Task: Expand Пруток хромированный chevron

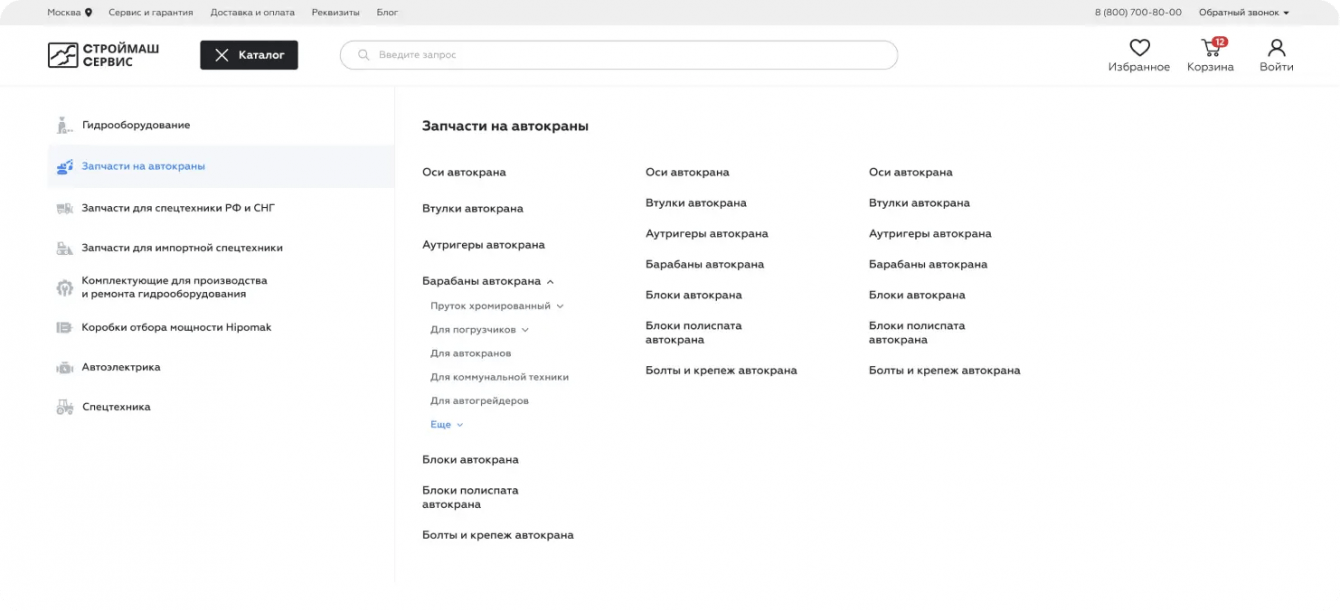Action: [x=560, y=306]
